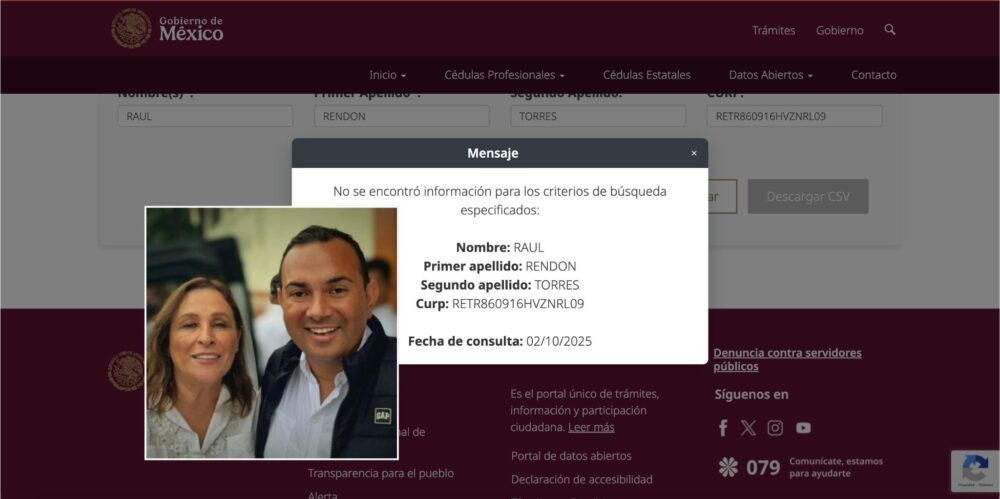The image size is (1000, 499).
Task: Click the 079 helpline asterisk icon
Action: [x=728, y=467]
